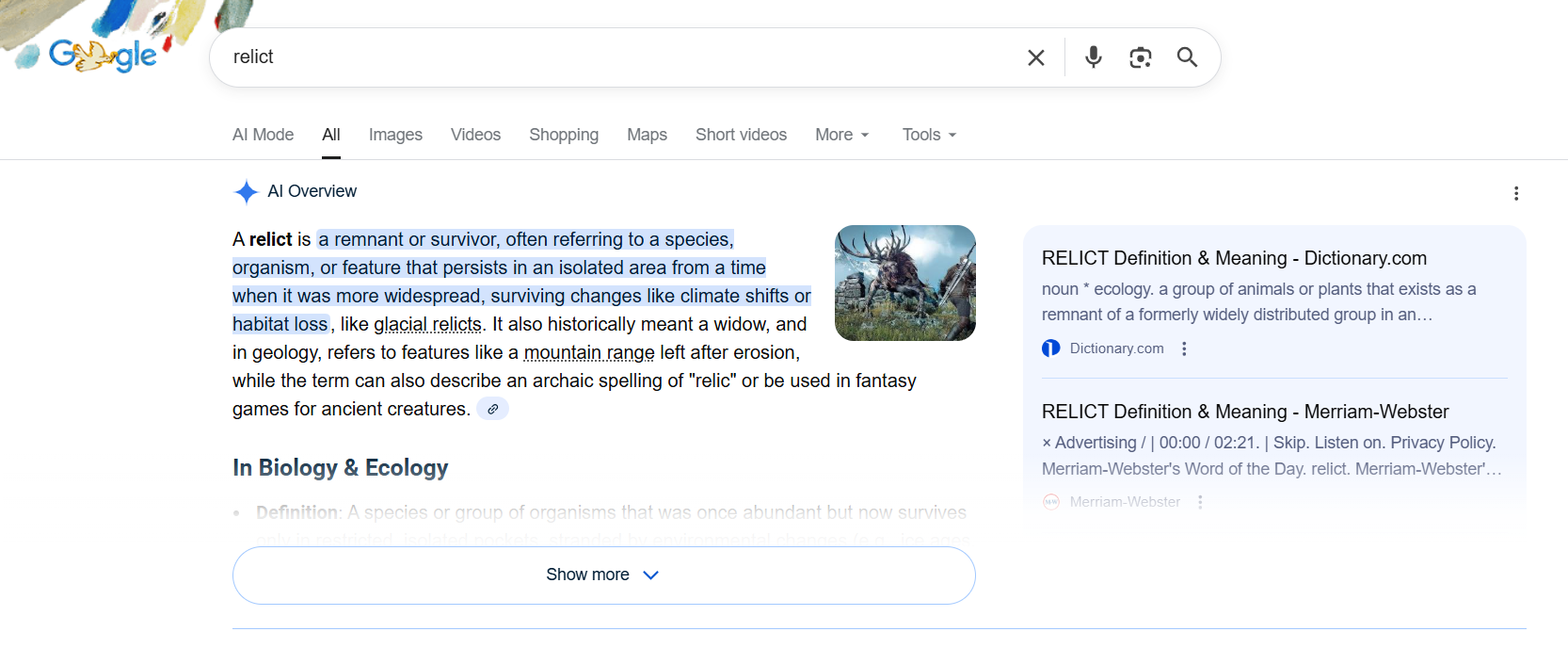Expand AI Overview with Show more
Viewport: 1568px width, 648px height.
(x=603, y=575)
